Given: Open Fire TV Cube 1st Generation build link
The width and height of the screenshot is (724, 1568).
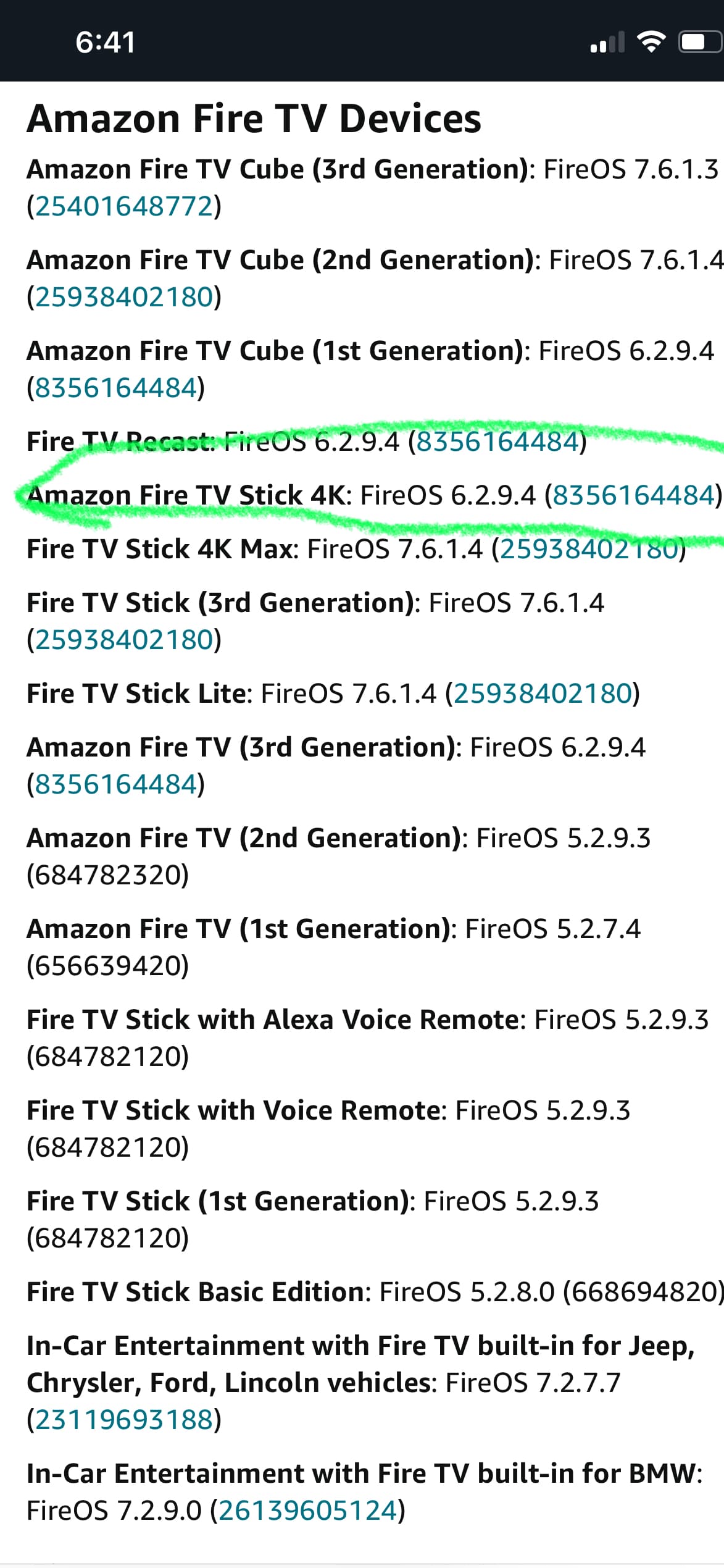Looking at the screenshot, I should point(115,388).
